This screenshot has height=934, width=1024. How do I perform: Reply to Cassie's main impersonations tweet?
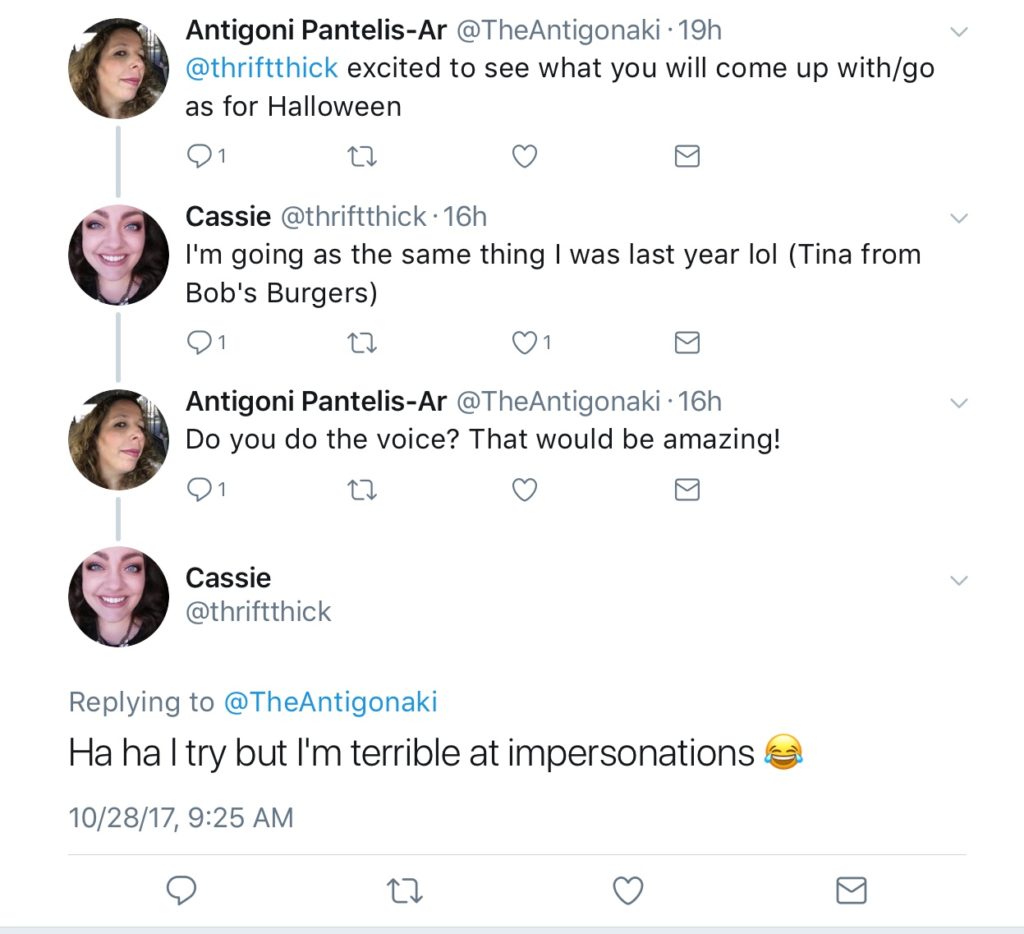[180, 890]
